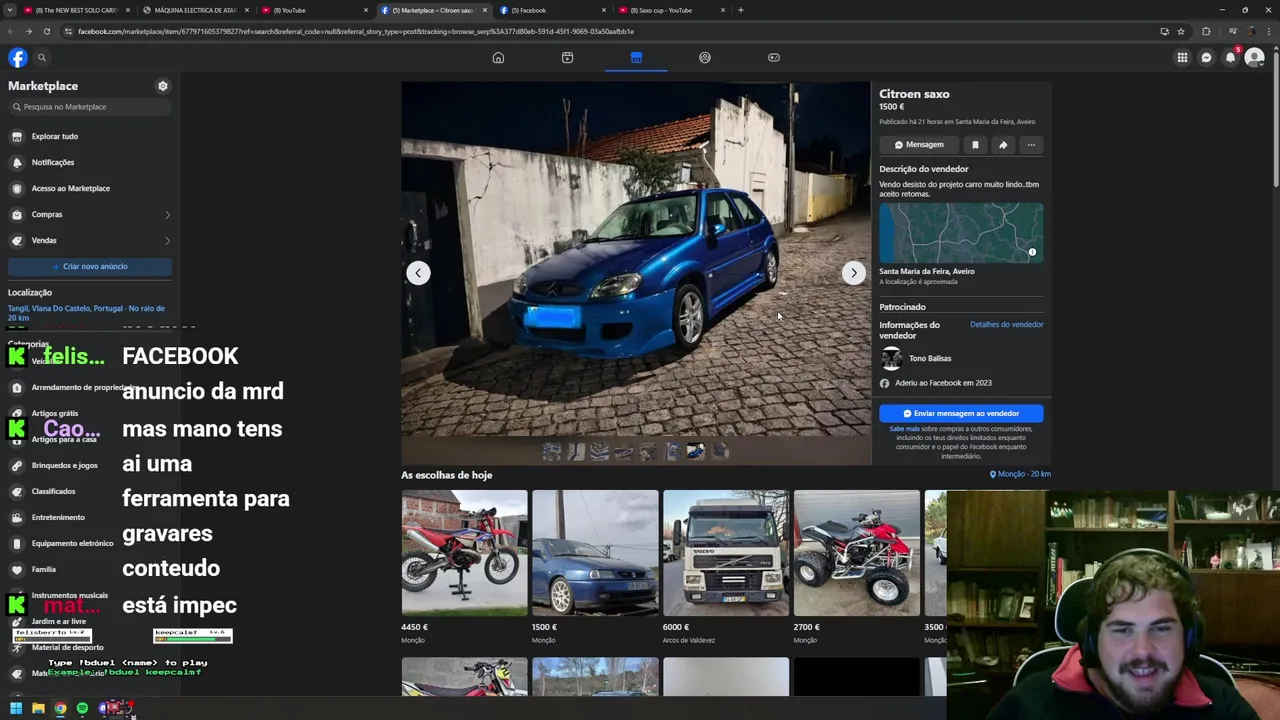This screenshot has height=720, width=1280.
Task: Open the Entretenimento category
Action: 58,517
